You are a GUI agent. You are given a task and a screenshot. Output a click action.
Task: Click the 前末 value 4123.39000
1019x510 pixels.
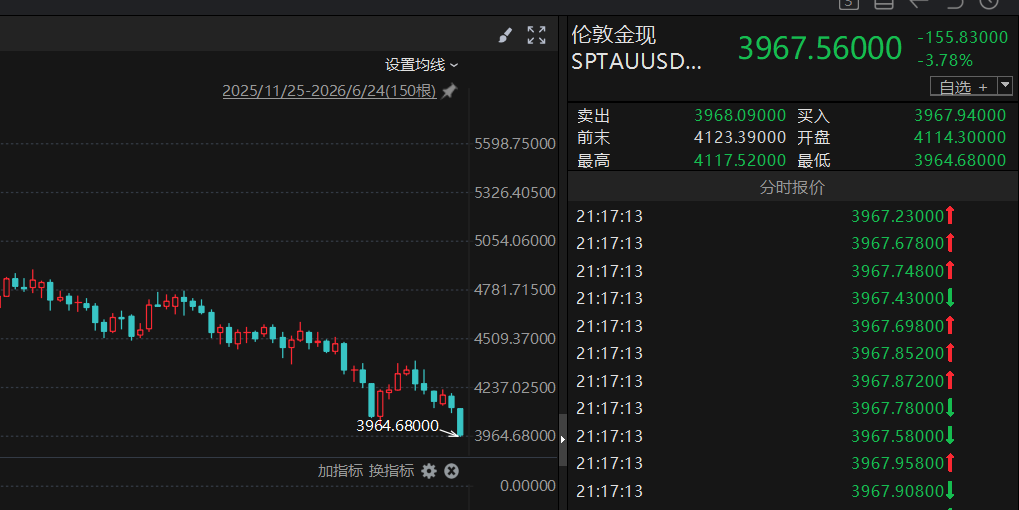pyautogui.click(x=740, y=138)
